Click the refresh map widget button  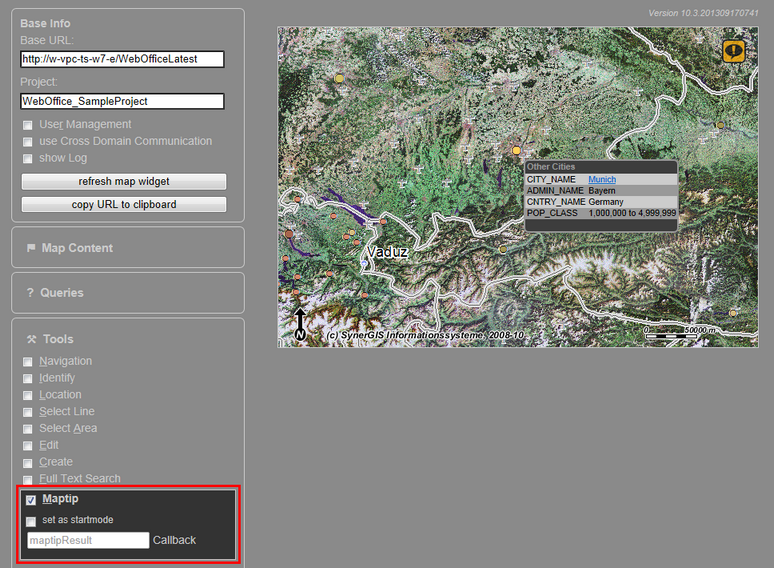[124, 182]
